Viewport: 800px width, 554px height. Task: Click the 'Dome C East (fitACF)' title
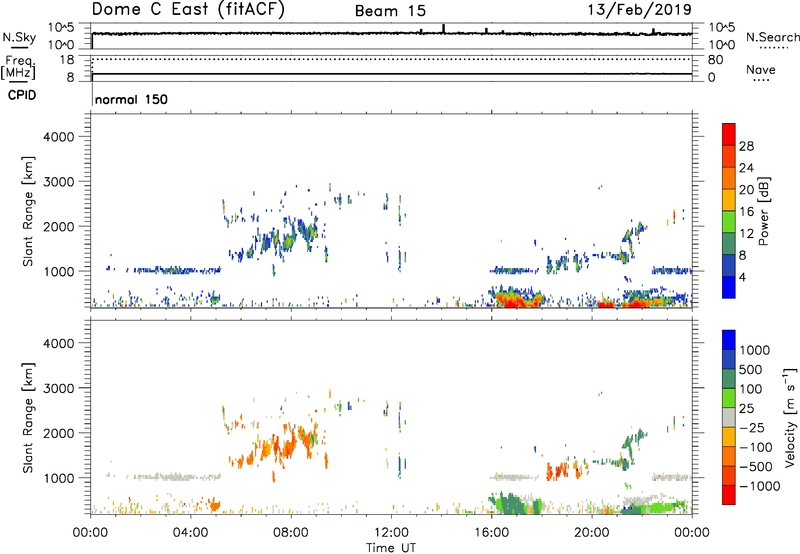point(188,9)
